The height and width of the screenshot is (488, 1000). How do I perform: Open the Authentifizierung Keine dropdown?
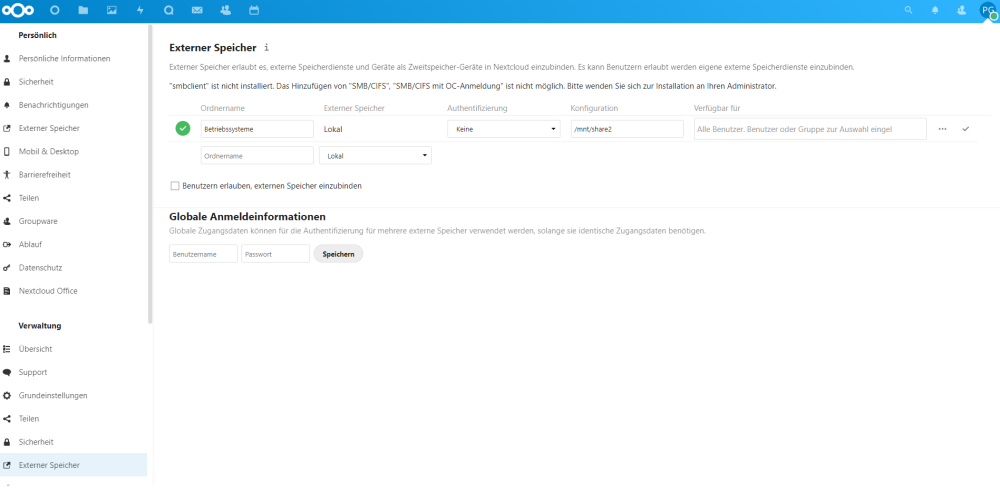(x=504, y=129)
